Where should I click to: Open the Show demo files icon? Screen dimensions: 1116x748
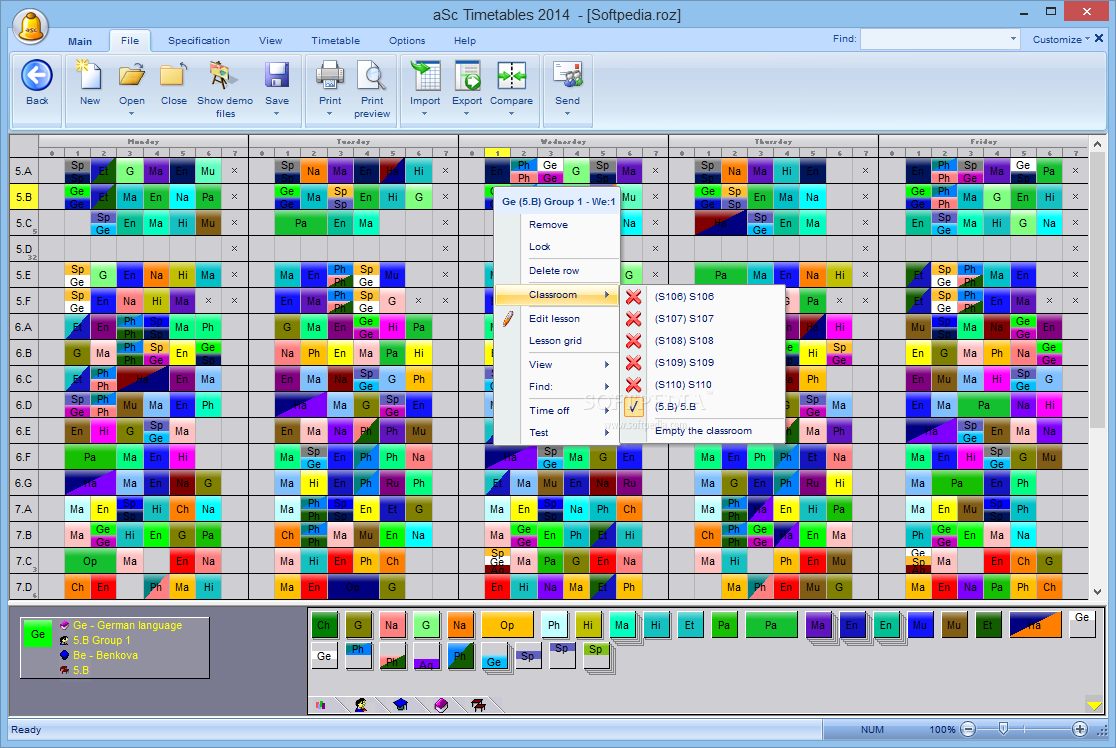225,75
